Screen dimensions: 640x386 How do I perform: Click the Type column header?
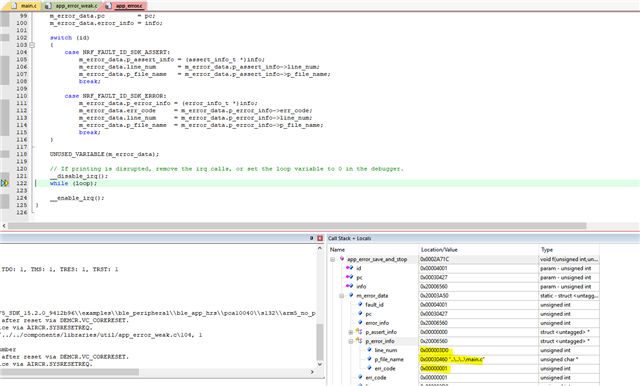pyautogui.click(x=569, y=249)
